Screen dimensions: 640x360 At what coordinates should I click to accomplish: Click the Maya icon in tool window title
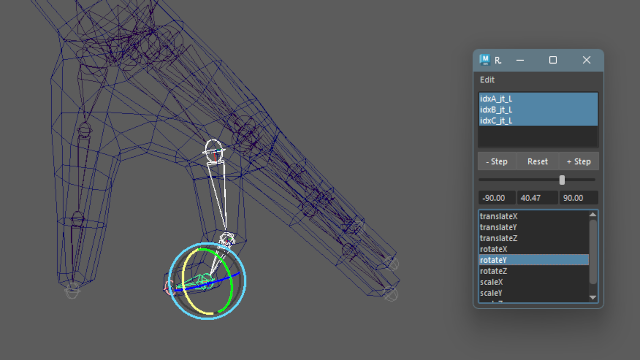(x=484, y=60)
